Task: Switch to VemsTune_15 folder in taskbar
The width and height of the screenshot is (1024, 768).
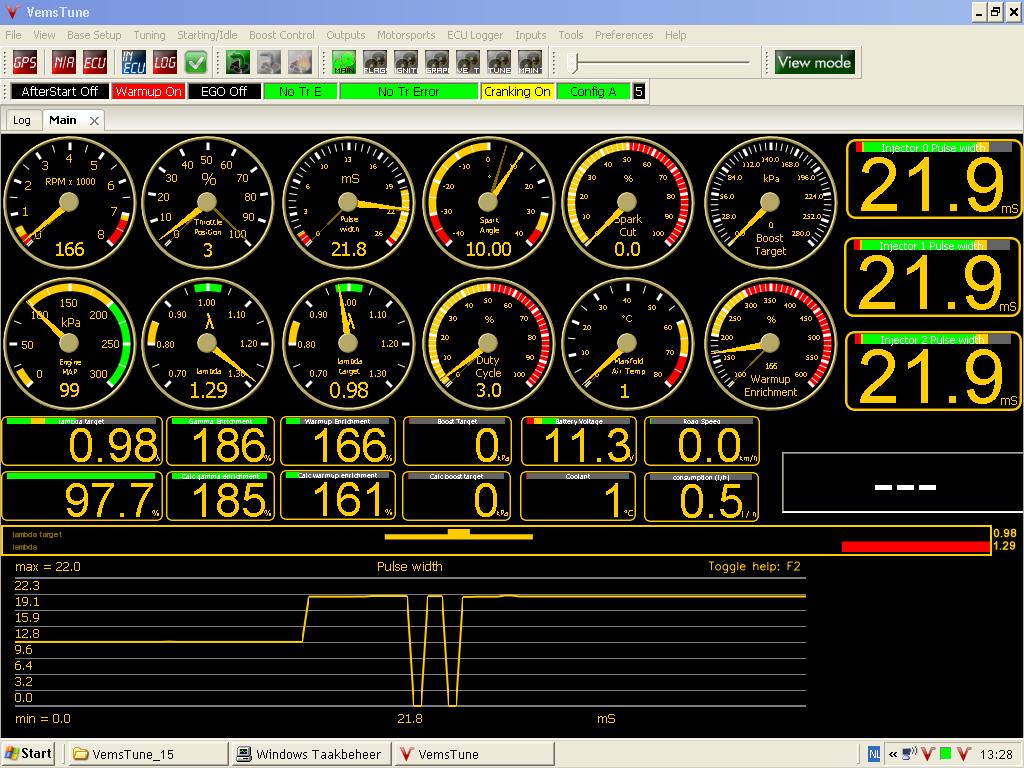Action: click(x=147, y=754)
